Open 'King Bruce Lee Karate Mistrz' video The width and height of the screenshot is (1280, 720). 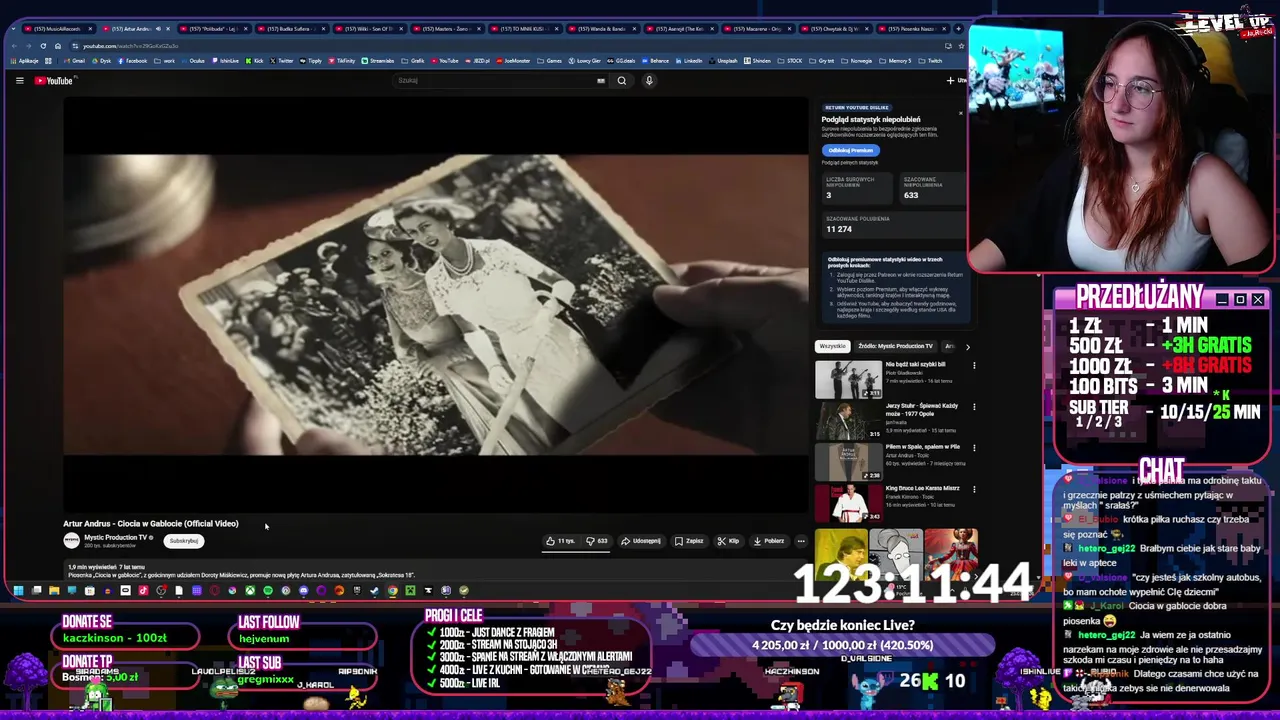[x=848, y=504]
